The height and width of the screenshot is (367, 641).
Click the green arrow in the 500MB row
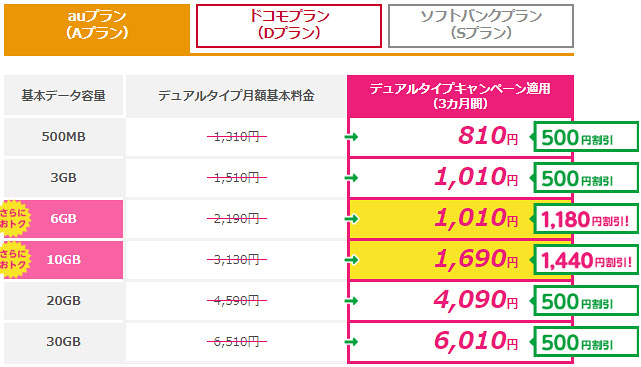(351, 137)
